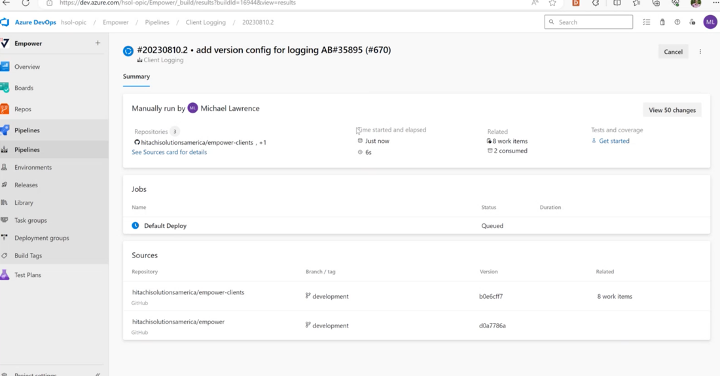Click the browser refresh icon
This screenshot has height=376, width=720.
pyautogui.click(x=26, y=3)
